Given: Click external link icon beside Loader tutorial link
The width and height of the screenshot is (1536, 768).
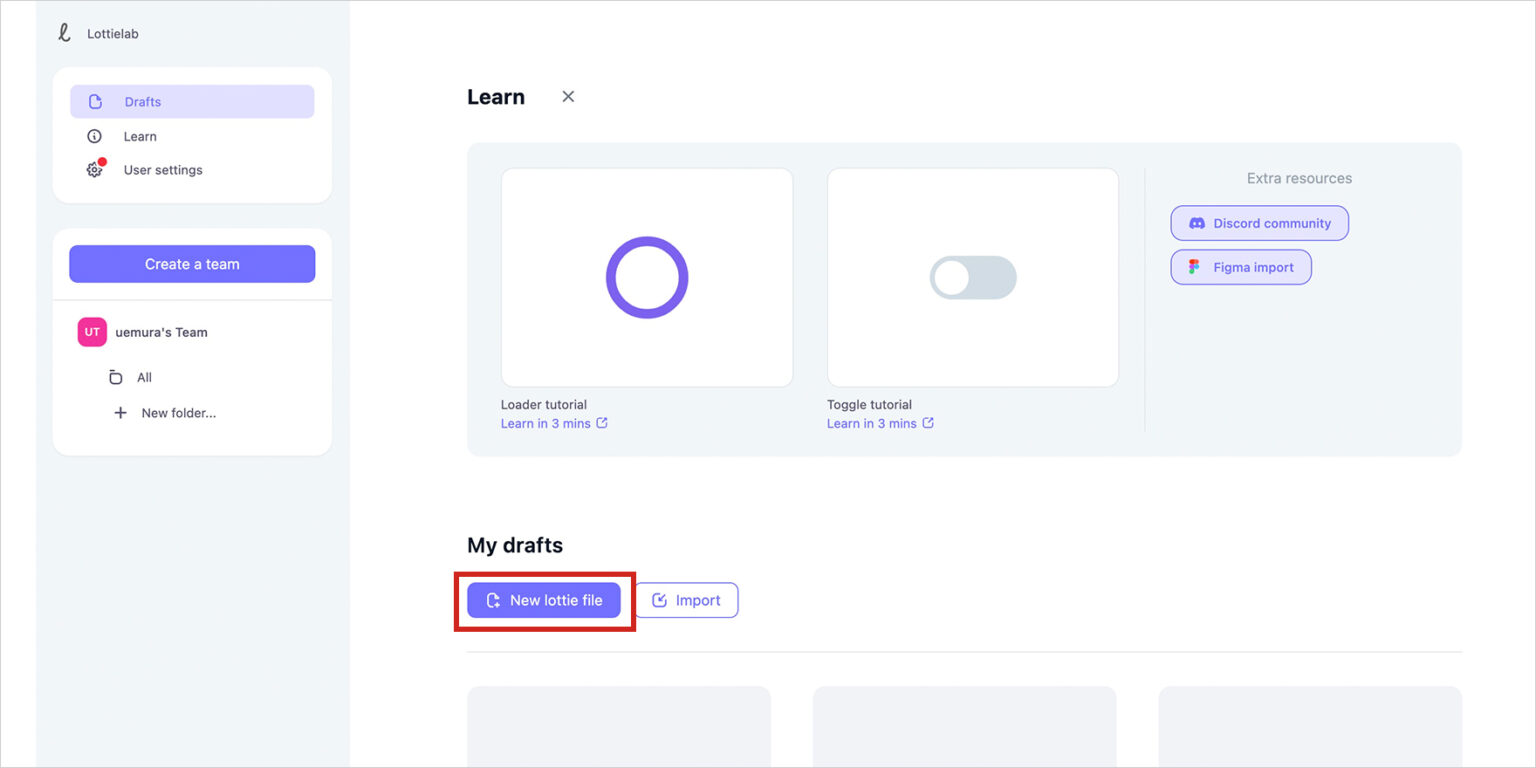Looking at the screenshot, I should tap(602, 423).
